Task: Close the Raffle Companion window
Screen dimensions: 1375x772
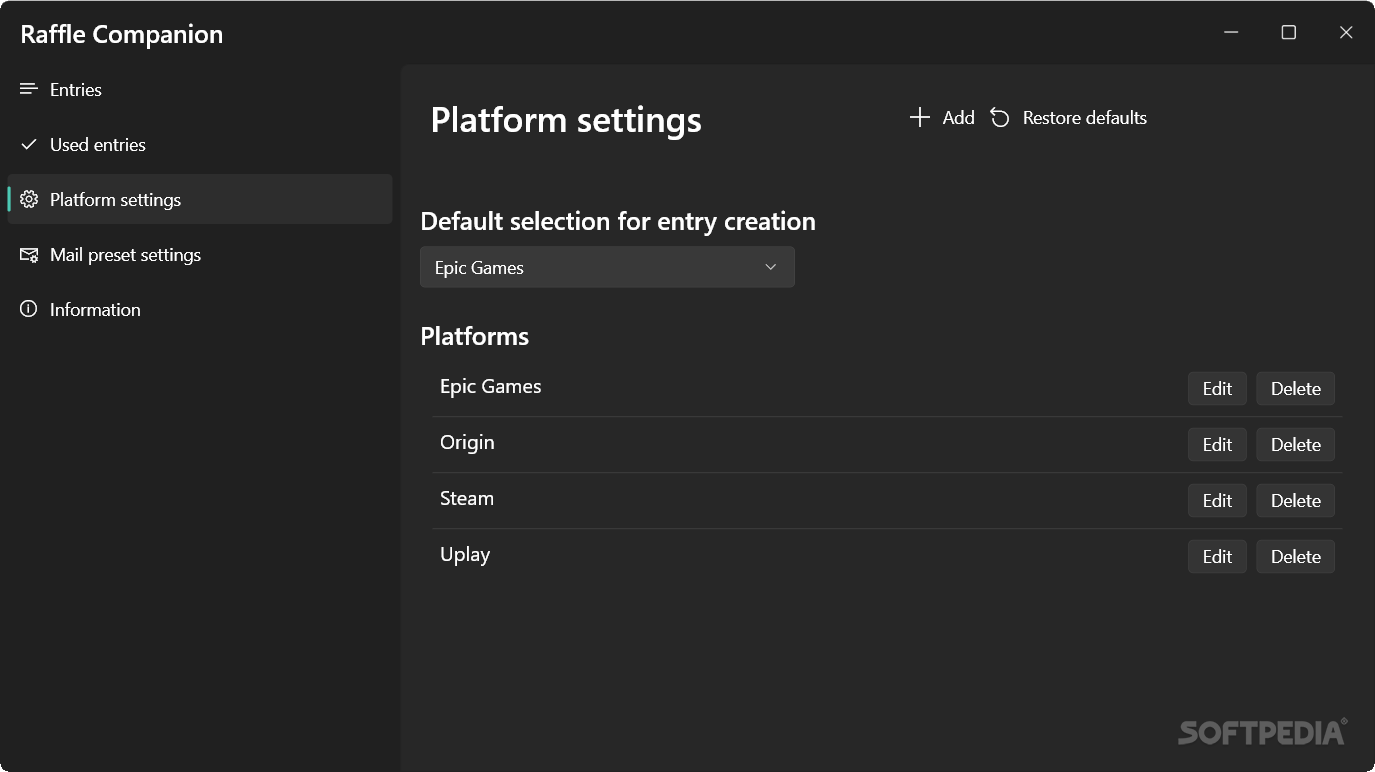Action: (1346, 32)
